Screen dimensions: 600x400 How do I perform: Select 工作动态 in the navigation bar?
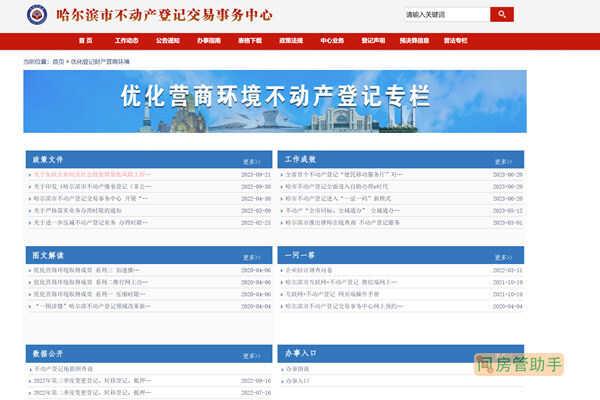(x=126, y=41)
